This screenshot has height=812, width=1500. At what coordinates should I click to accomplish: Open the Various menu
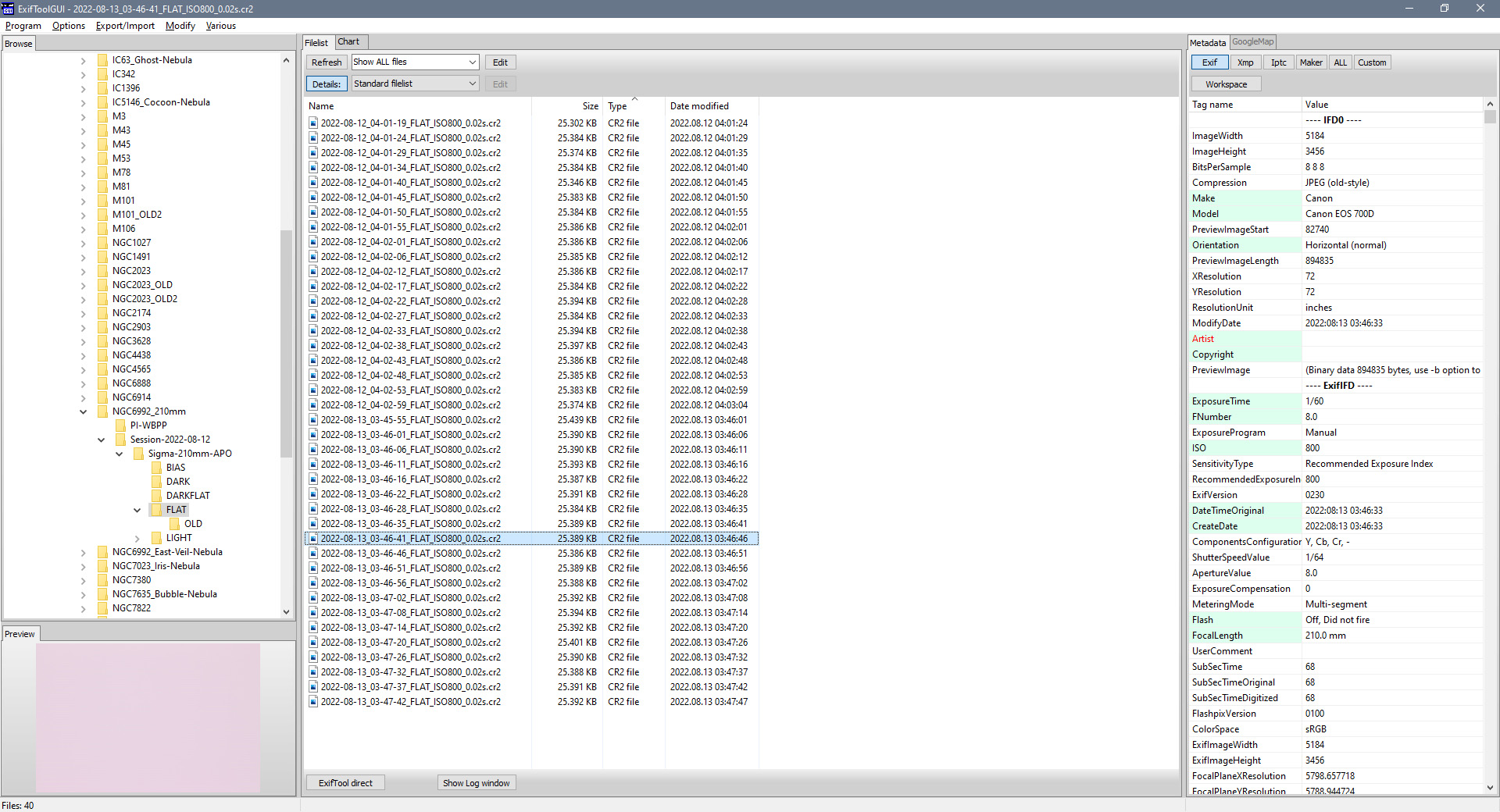(x=221, y=26)
